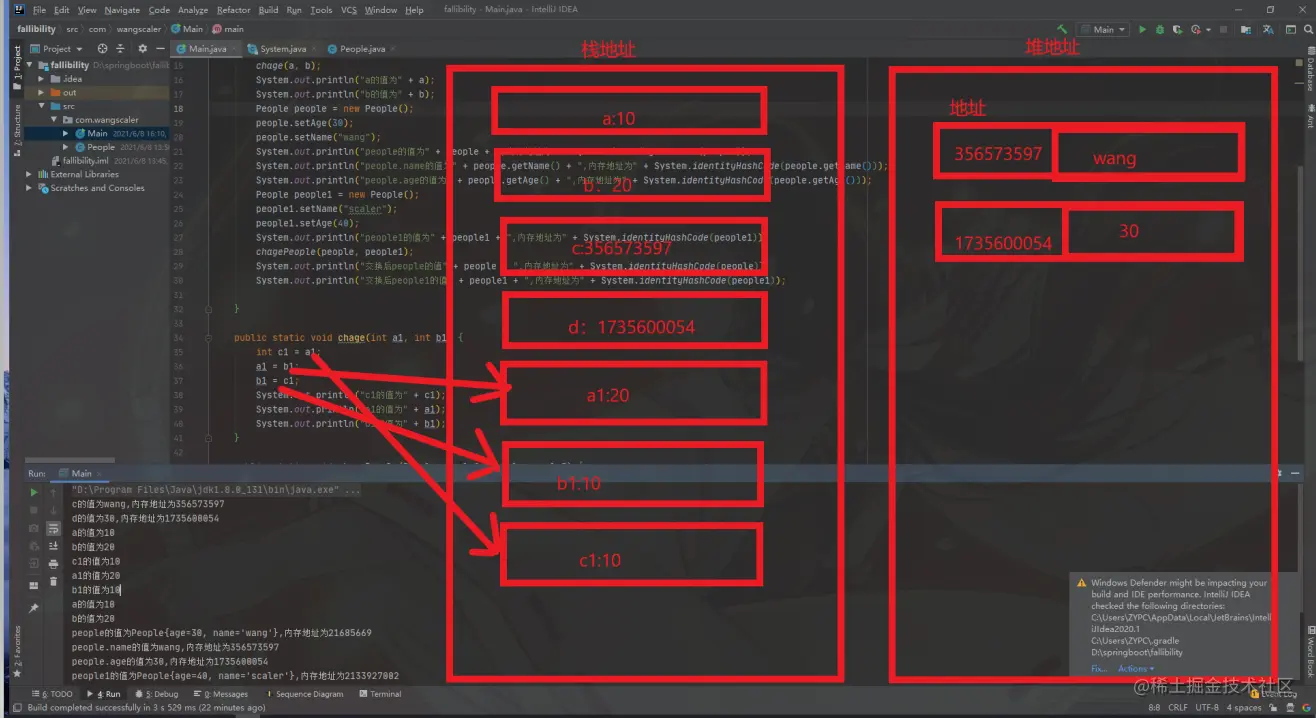The image size is (1316, 718).
Task: Click the Fix link in the notification
Action: pyautogui.click(x=1097, y=668)
